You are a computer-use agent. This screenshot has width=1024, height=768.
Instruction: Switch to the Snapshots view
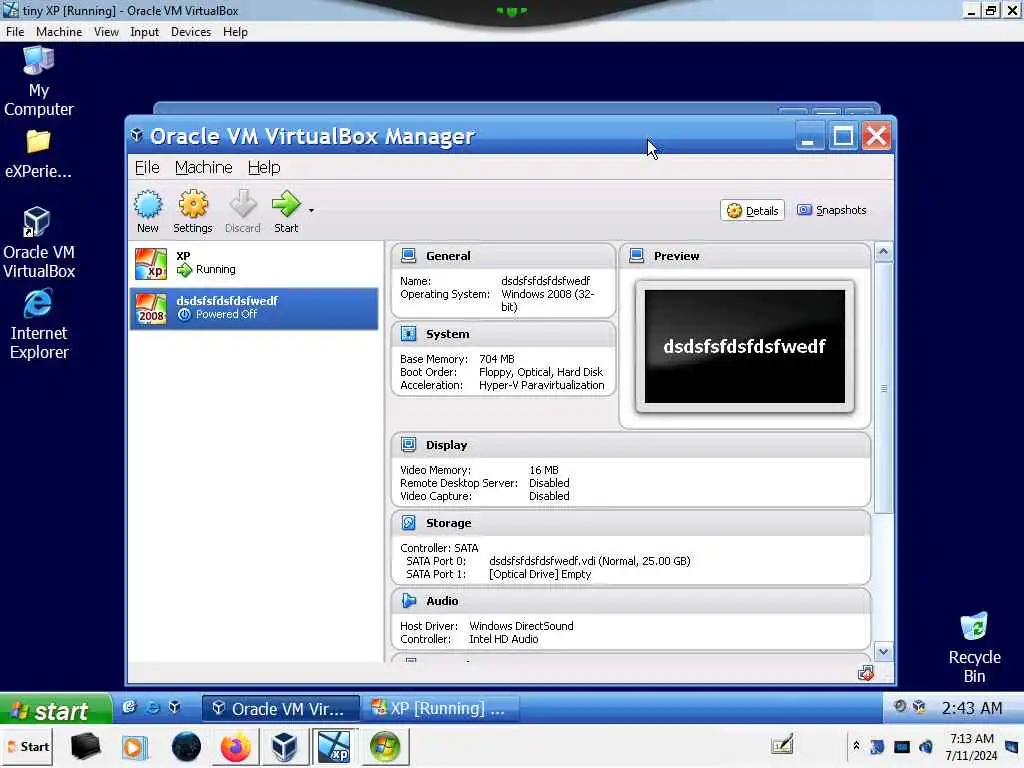point(831,210)
